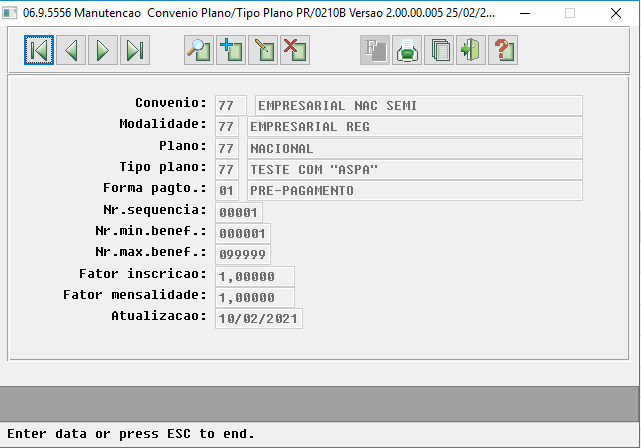
Task: Print using the printer icon
Action: (x=407, y=50)
